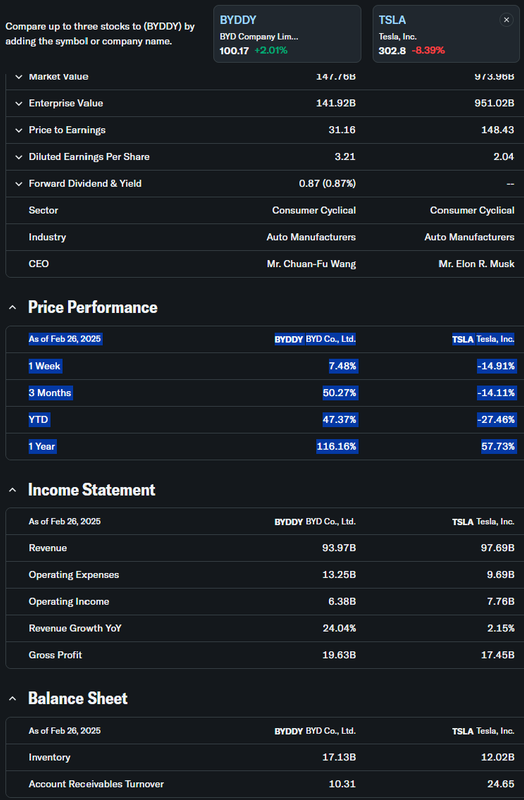Click BYDDY enterprise value 141.92B
Screen dimensions: 524x800
coord(336,103)
